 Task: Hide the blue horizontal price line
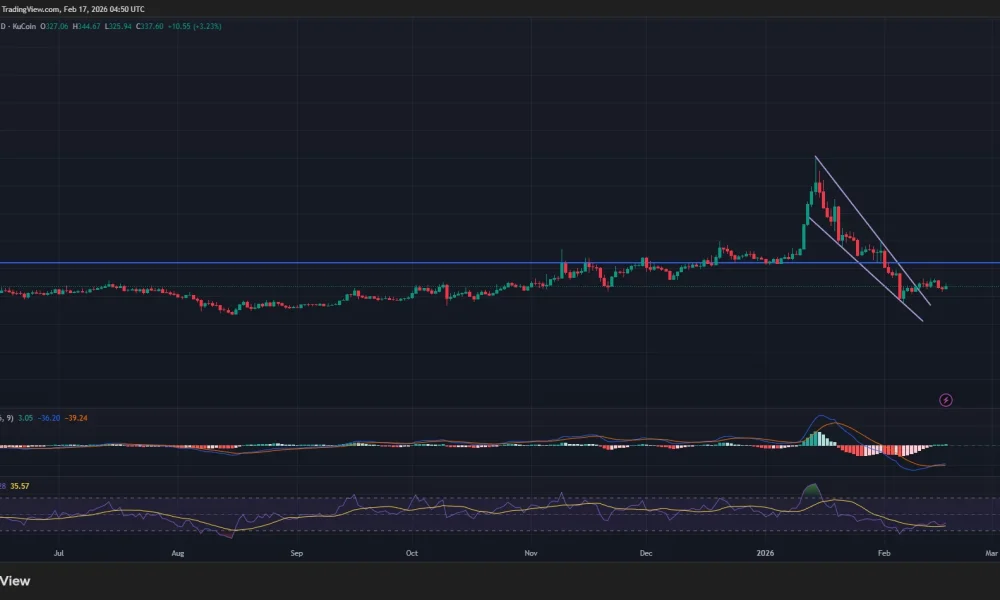click(400, 263)
